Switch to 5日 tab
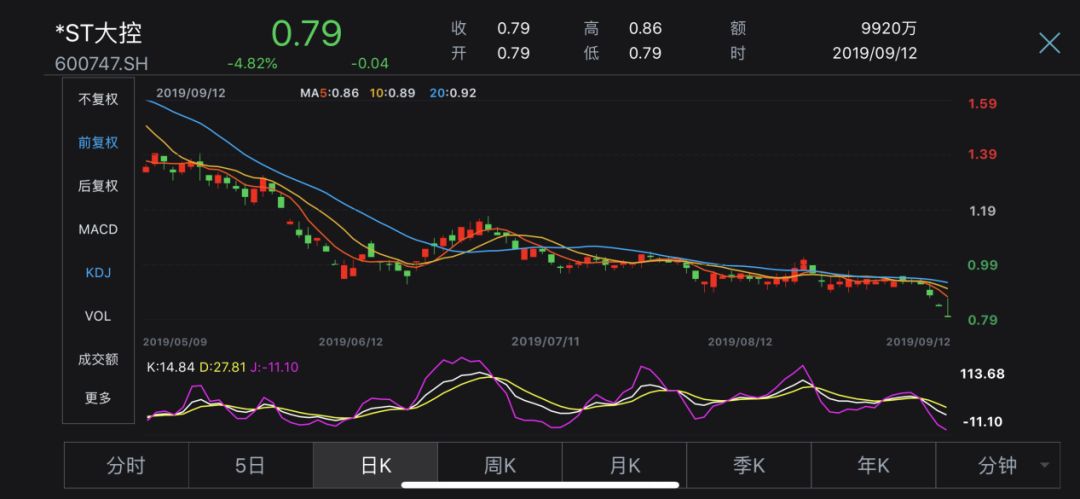Screen dimensions: 1080x499 click(x=251, y=466)
